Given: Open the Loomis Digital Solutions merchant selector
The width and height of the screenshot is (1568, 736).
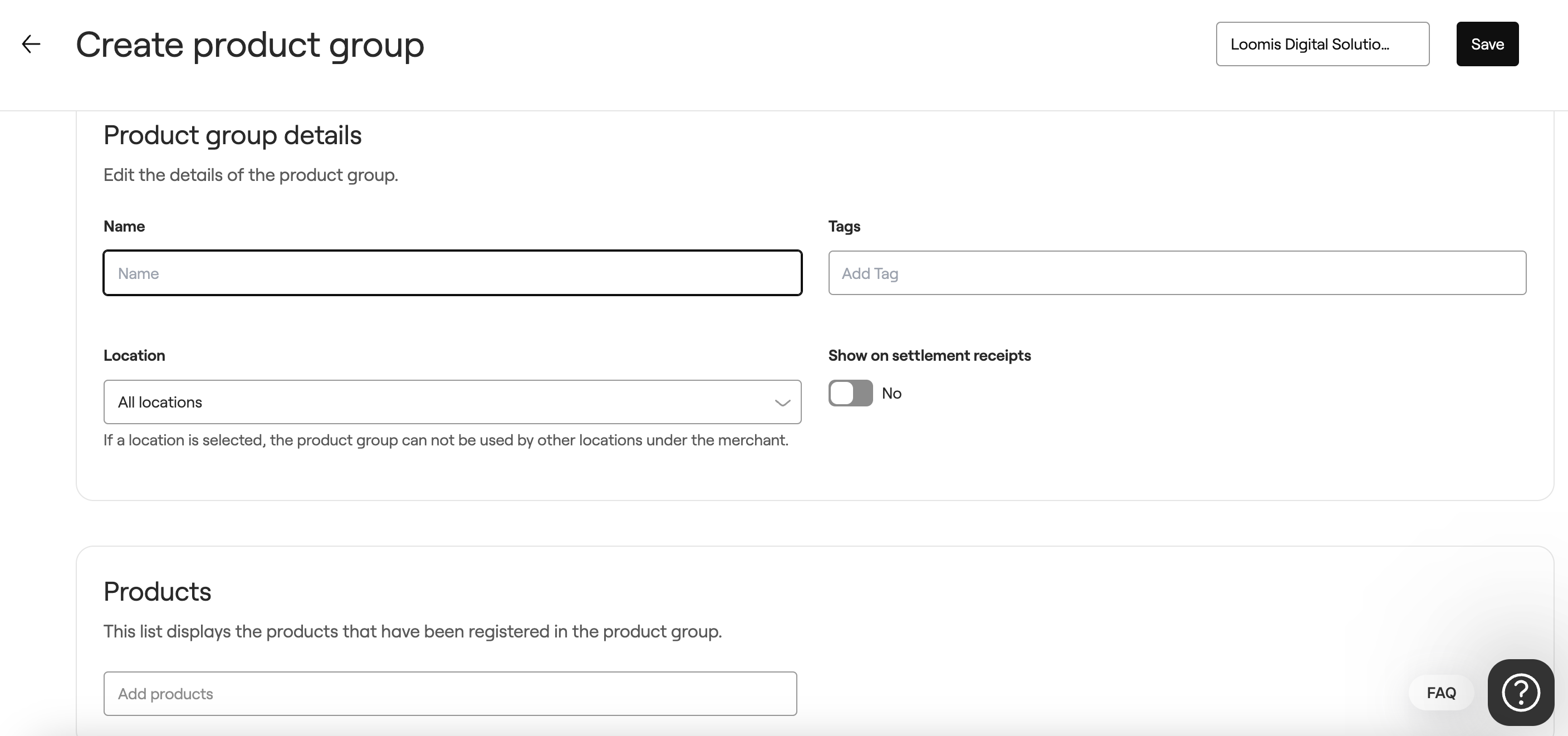Looking at the screenshot, I should point(1322,44).
